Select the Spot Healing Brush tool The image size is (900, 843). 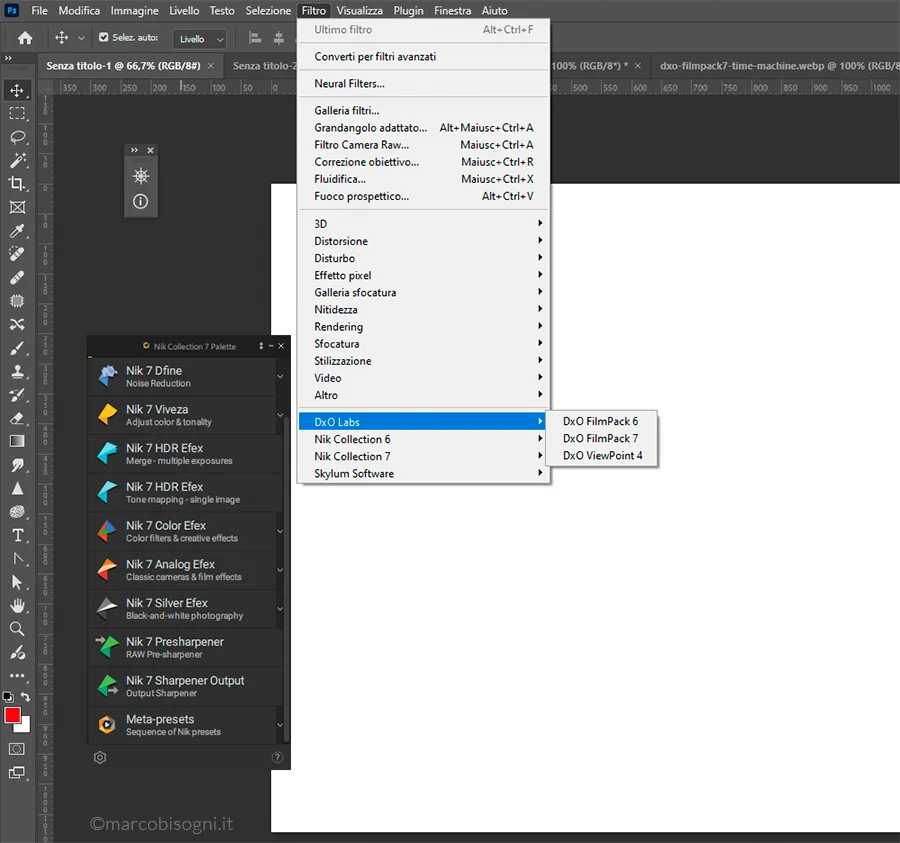click(17, 254)
